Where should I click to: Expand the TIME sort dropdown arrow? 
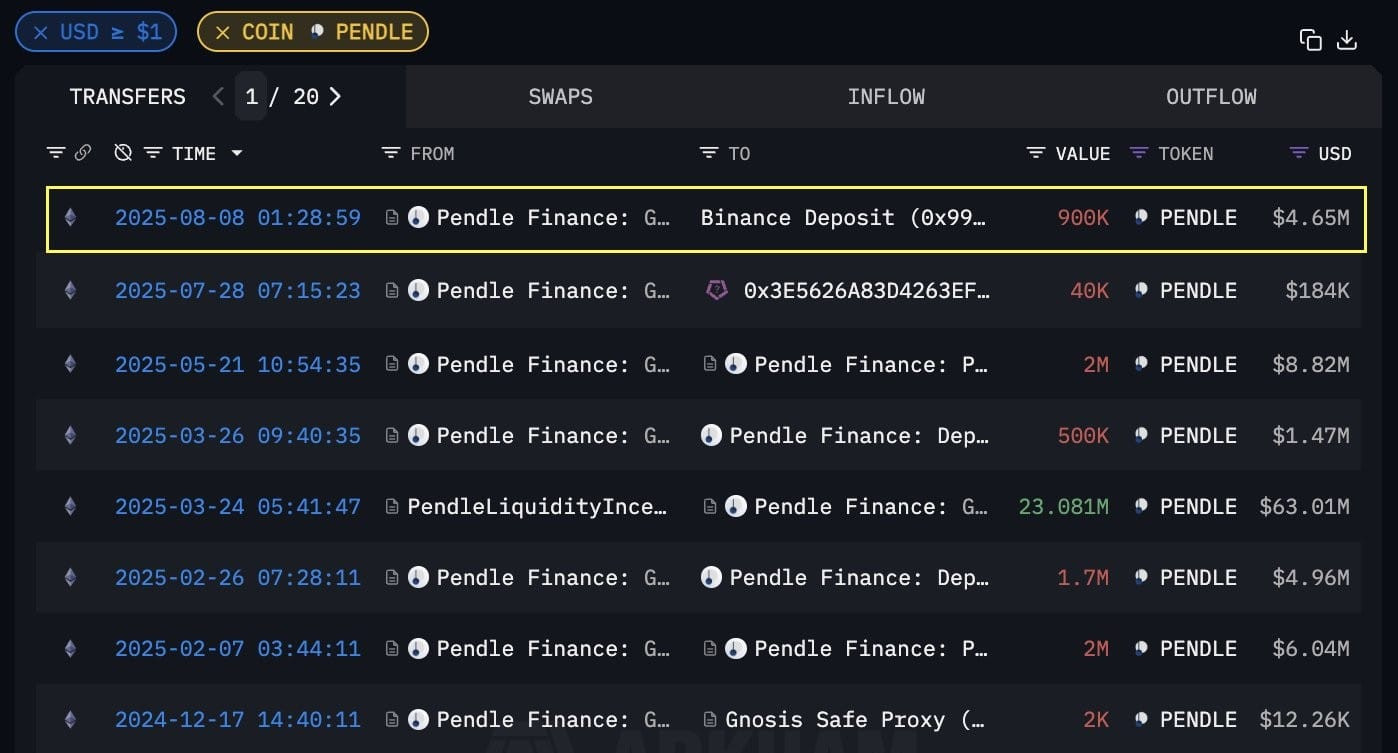click(x=237, y=153)
